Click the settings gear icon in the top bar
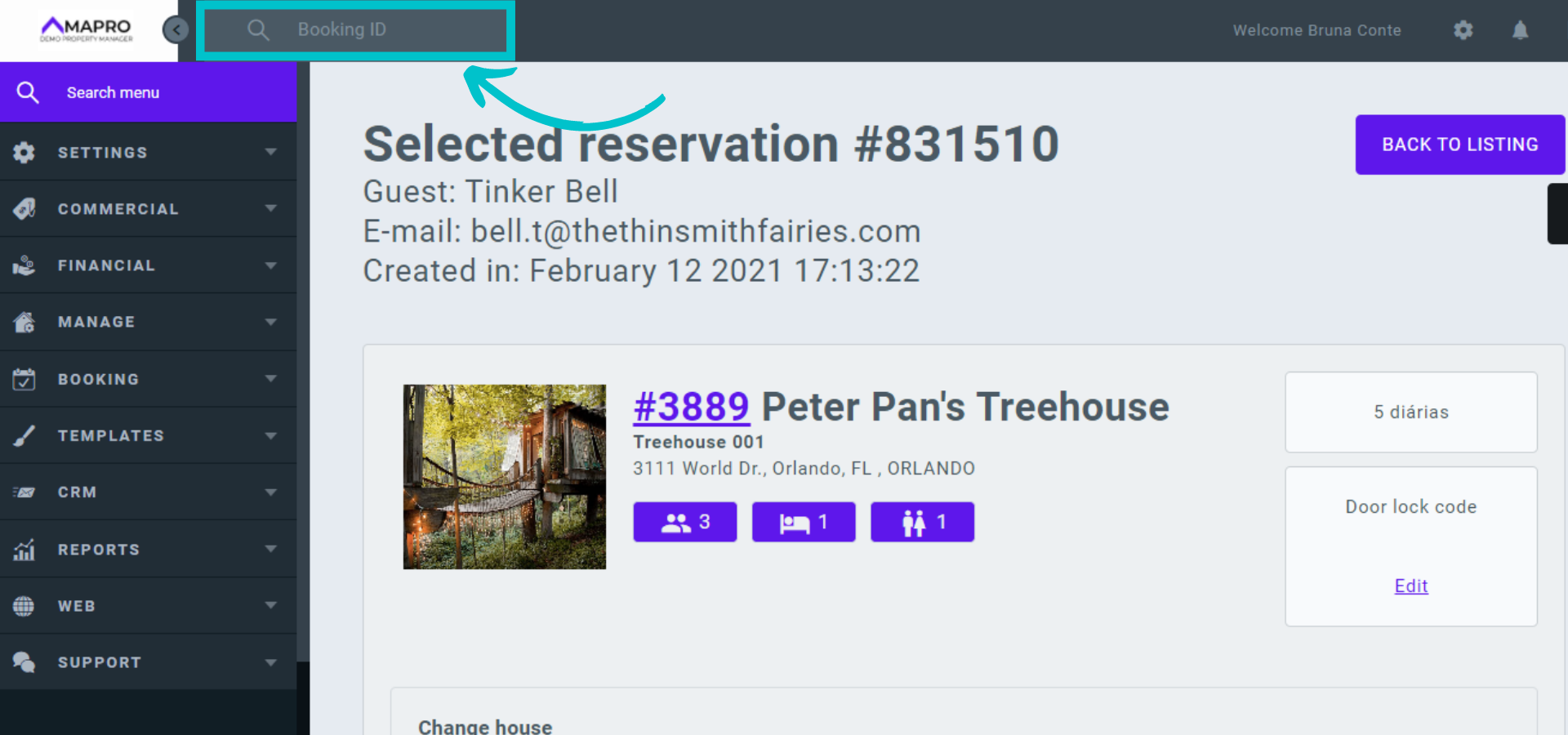This screenshot has height=735, width=1568. (x=1463, y=30)
